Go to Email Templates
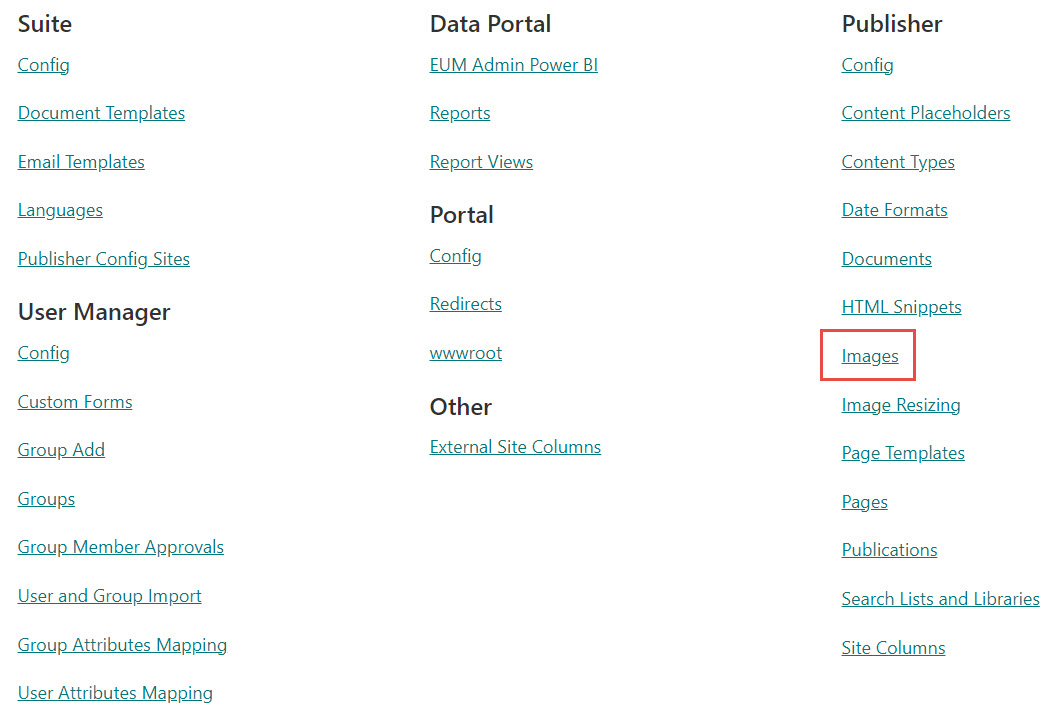The image size is (1046, 712). 81,161
